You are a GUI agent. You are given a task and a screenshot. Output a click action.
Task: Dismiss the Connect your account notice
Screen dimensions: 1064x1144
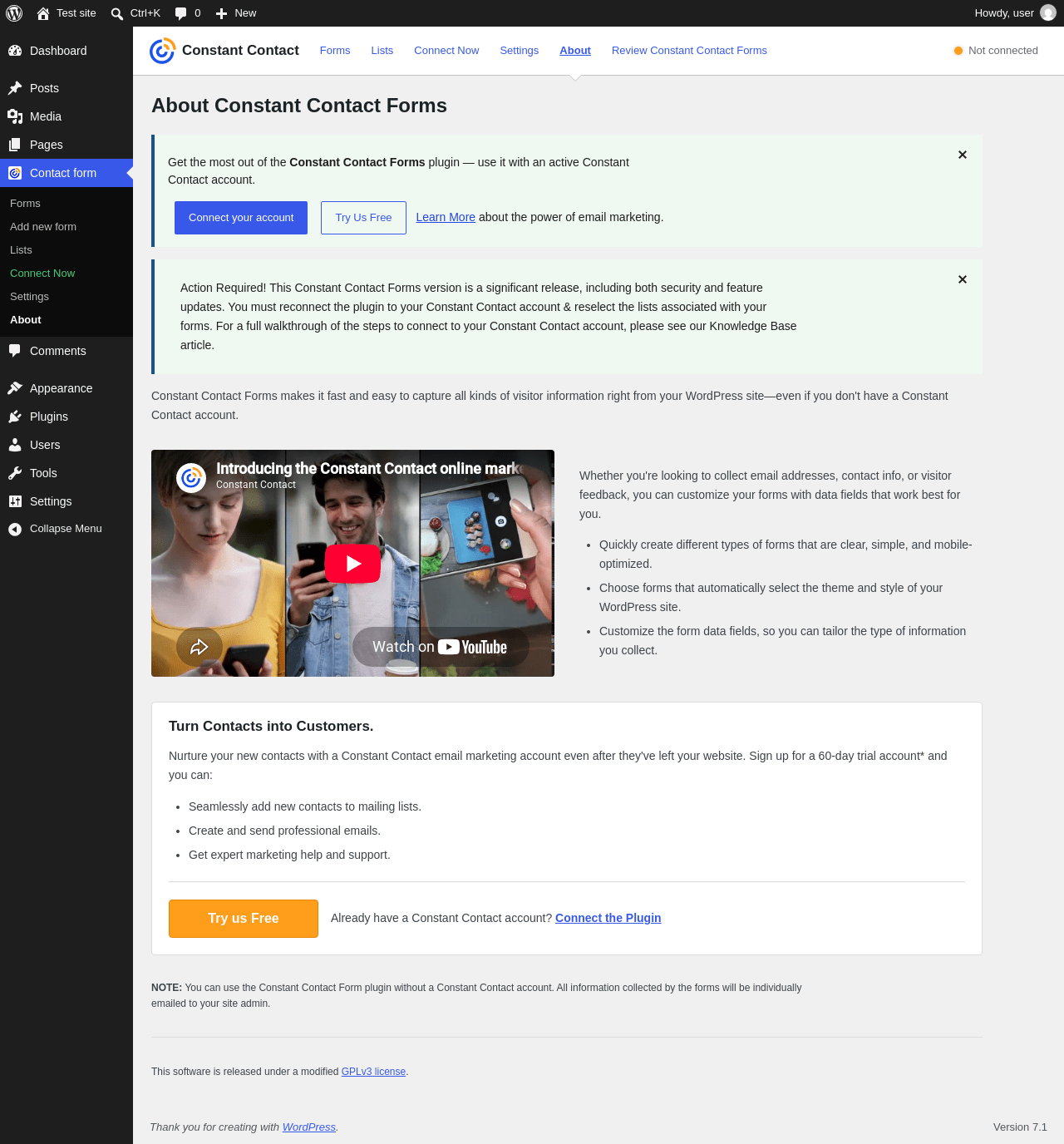tap(963, 155)
